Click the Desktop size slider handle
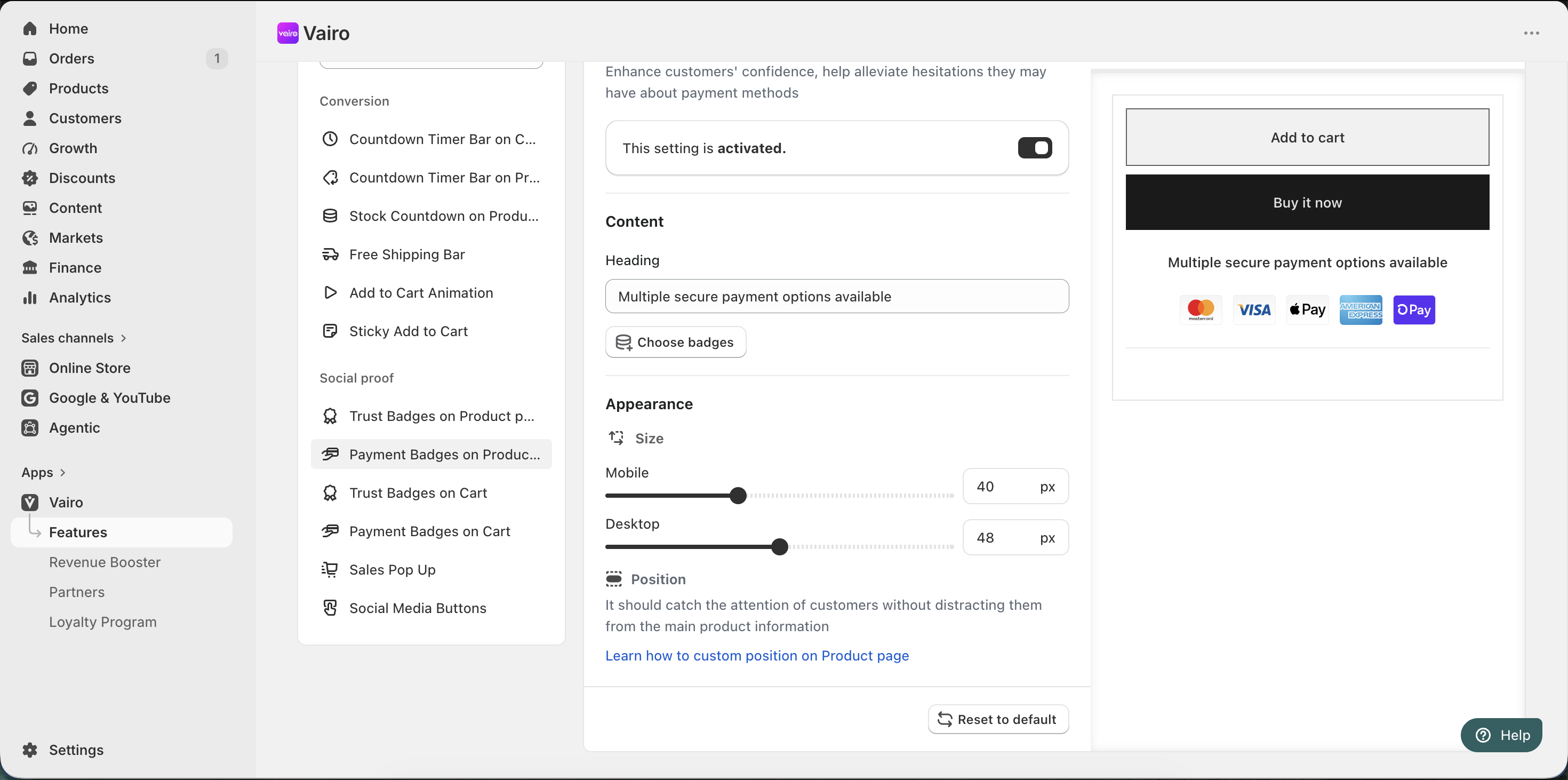This screenshot has height=780, width=1568. pos(779,546)
